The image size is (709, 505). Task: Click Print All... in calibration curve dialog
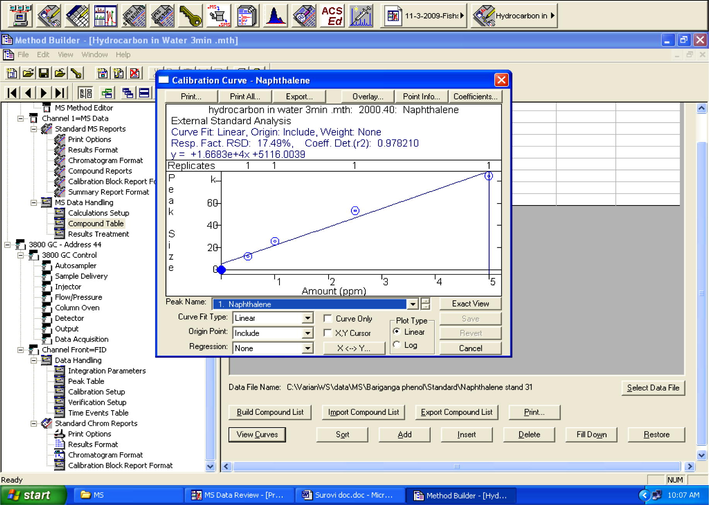(x=245, y=96)
